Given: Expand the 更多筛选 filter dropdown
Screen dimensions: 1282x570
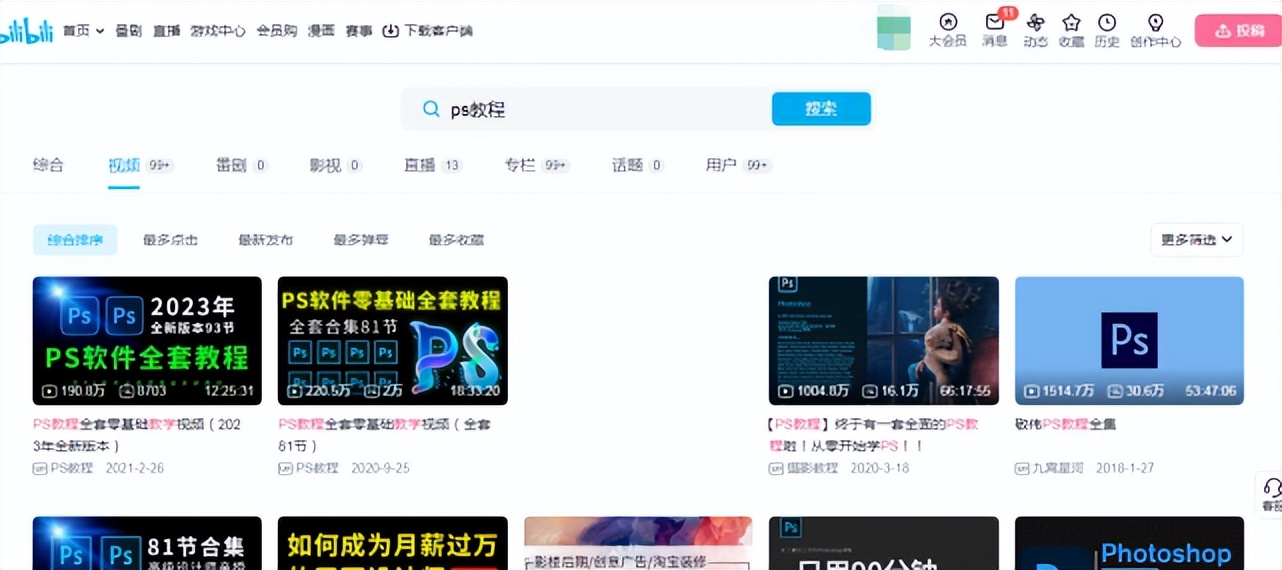Looking at the screenshot, I should pyautogui.click(x=1197, y=240).
